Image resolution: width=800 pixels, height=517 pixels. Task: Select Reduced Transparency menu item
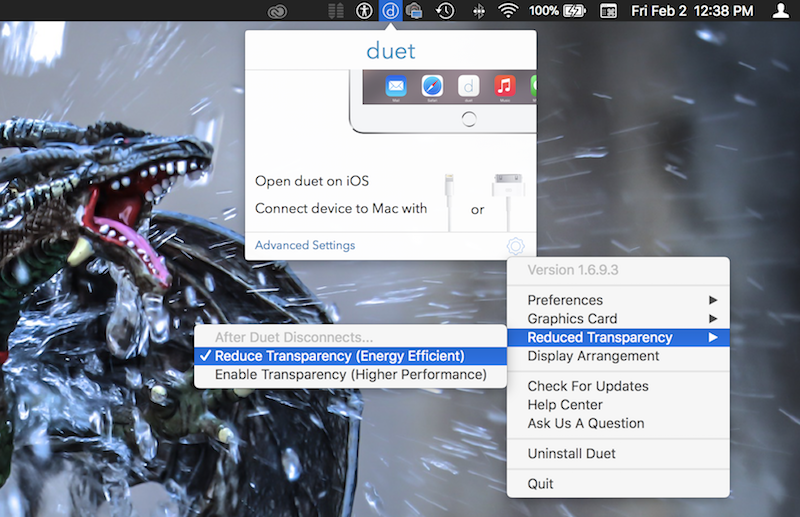pyautogui.click(x=618, y=337)
